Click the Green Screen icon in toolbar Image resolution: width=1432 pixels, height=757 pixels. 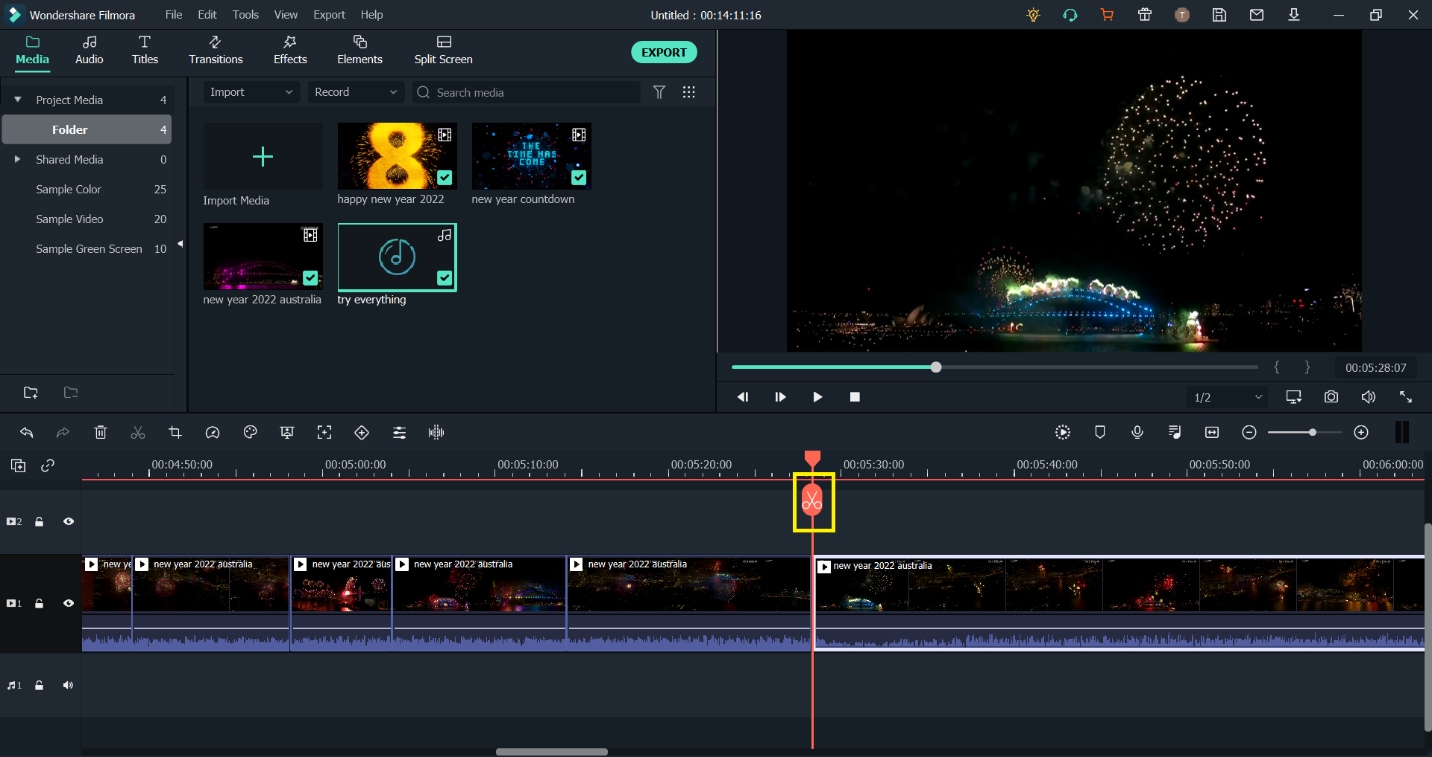point(287,433)
